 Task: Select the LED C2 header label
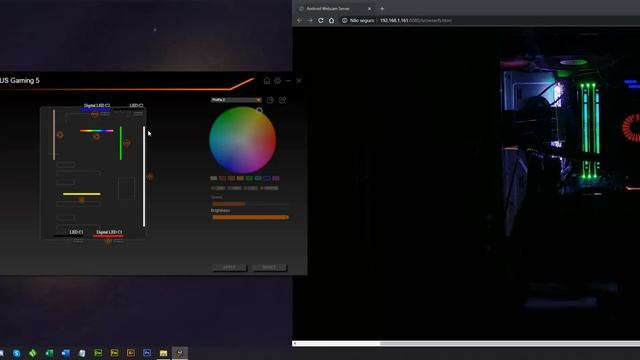coord(136,105)
